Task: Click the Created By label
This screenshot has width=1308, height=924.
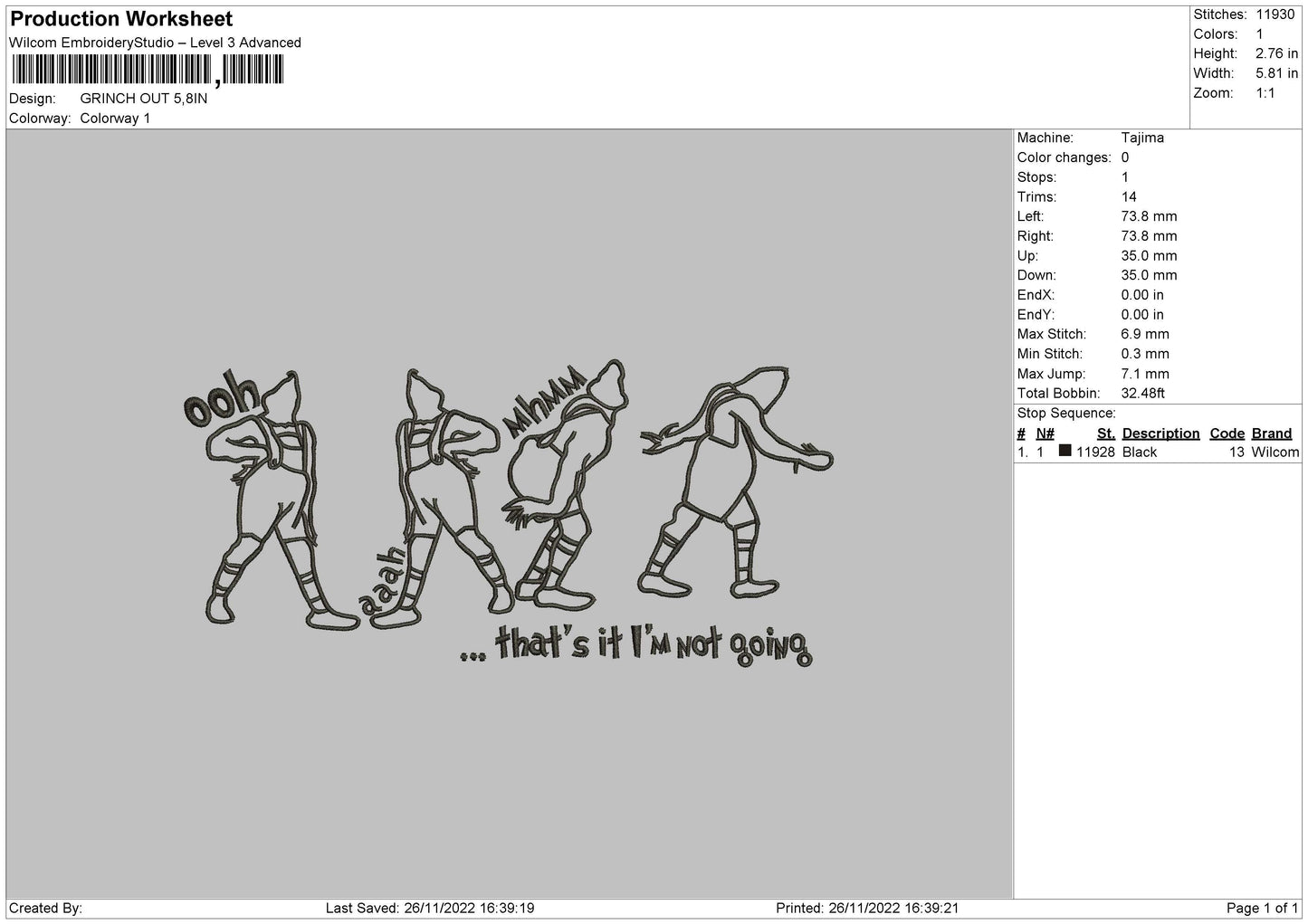Action: click(45, 908)
